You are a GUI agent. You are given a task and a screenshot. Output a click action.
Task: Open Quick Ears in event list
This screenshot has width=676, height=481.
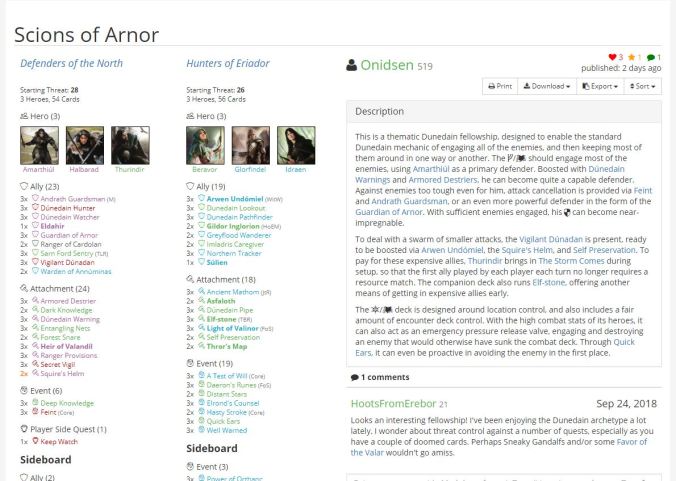pyautogui.click(x=223, y=422)
